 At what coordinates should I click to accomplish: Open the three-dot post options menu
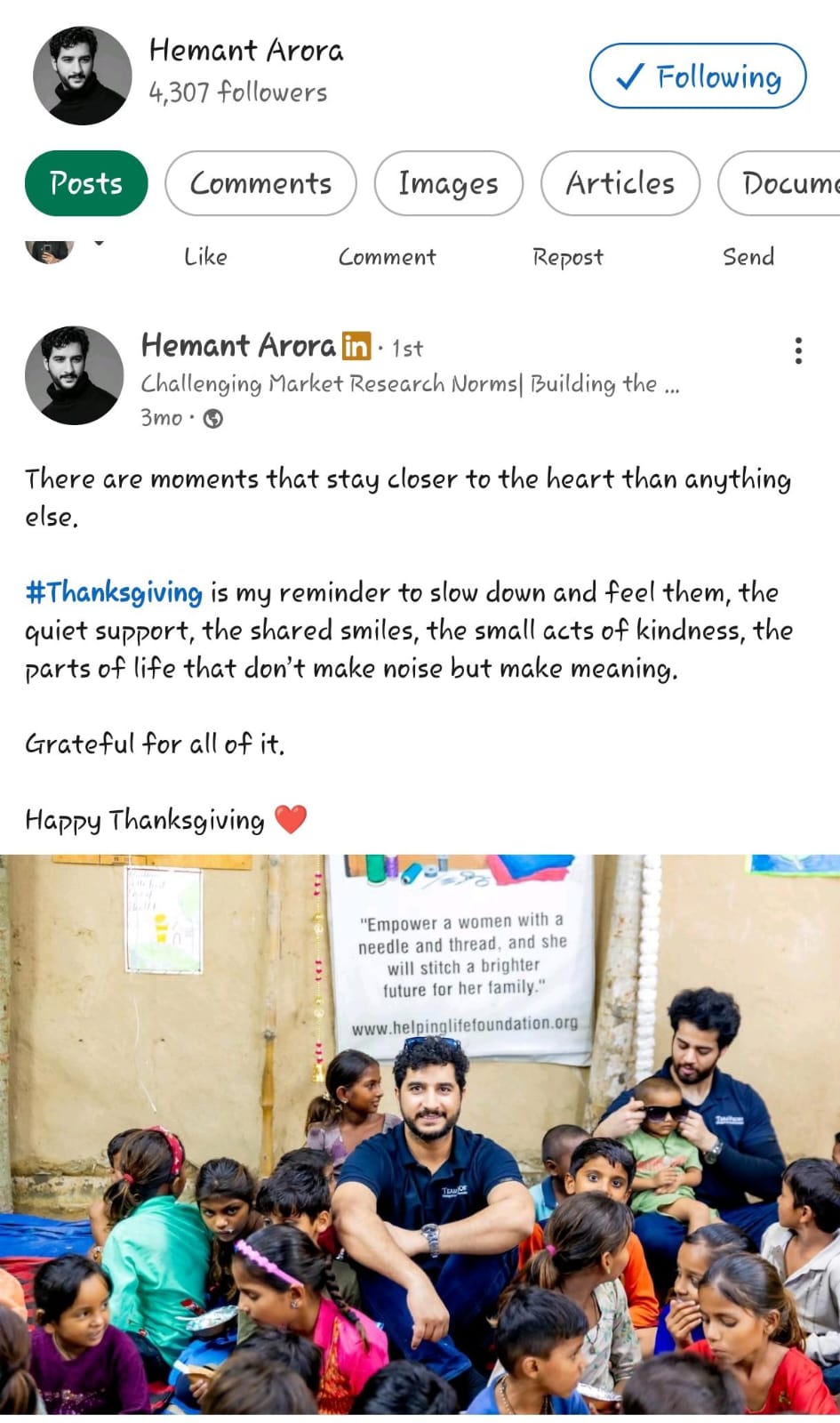798,350
